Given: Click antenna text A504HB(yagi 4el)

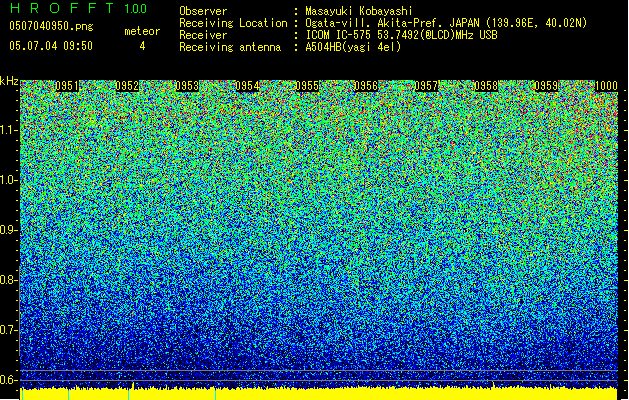Looking at the screenshot, I should (x=353, y=47).
